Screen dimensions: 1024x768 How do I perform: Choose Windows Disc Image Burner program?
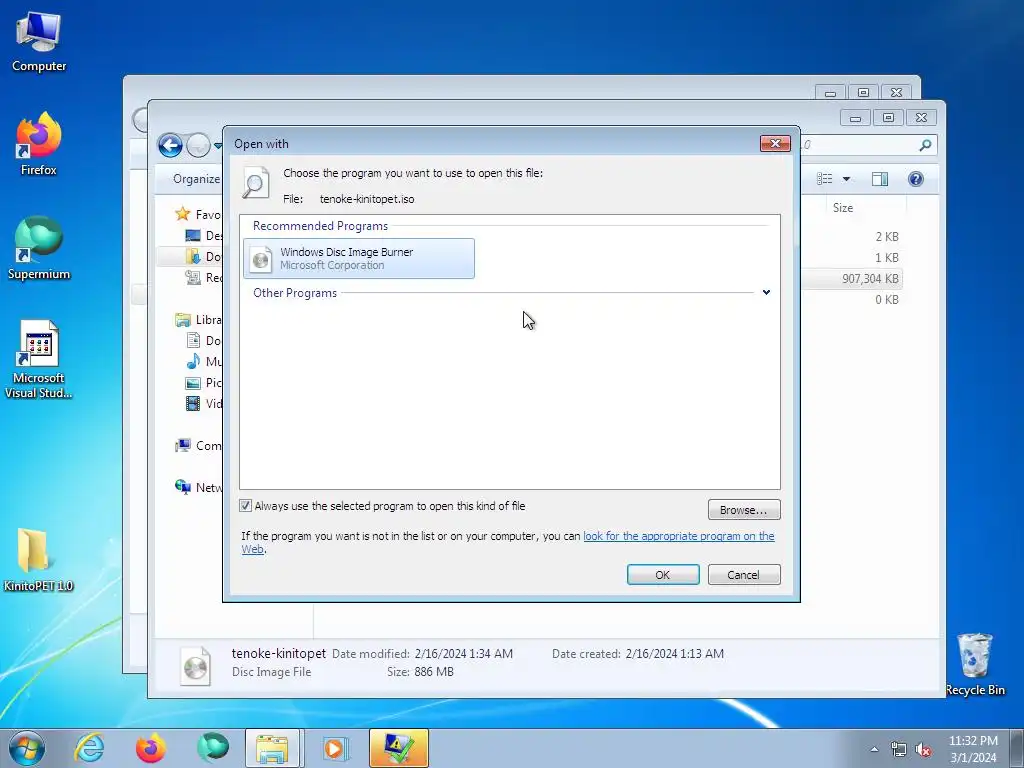(x=359, y=259)
